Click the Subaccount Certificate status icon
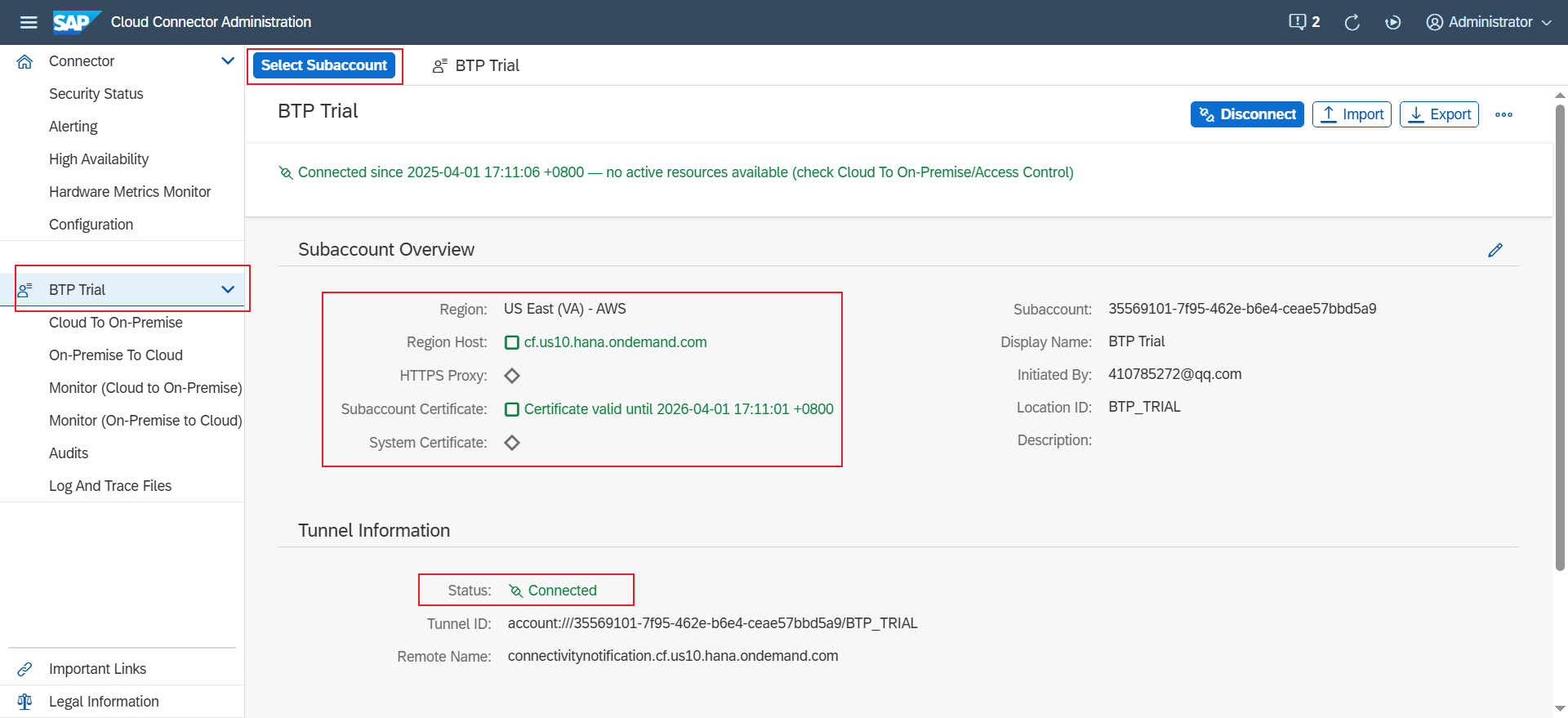 tap(512, 409)
